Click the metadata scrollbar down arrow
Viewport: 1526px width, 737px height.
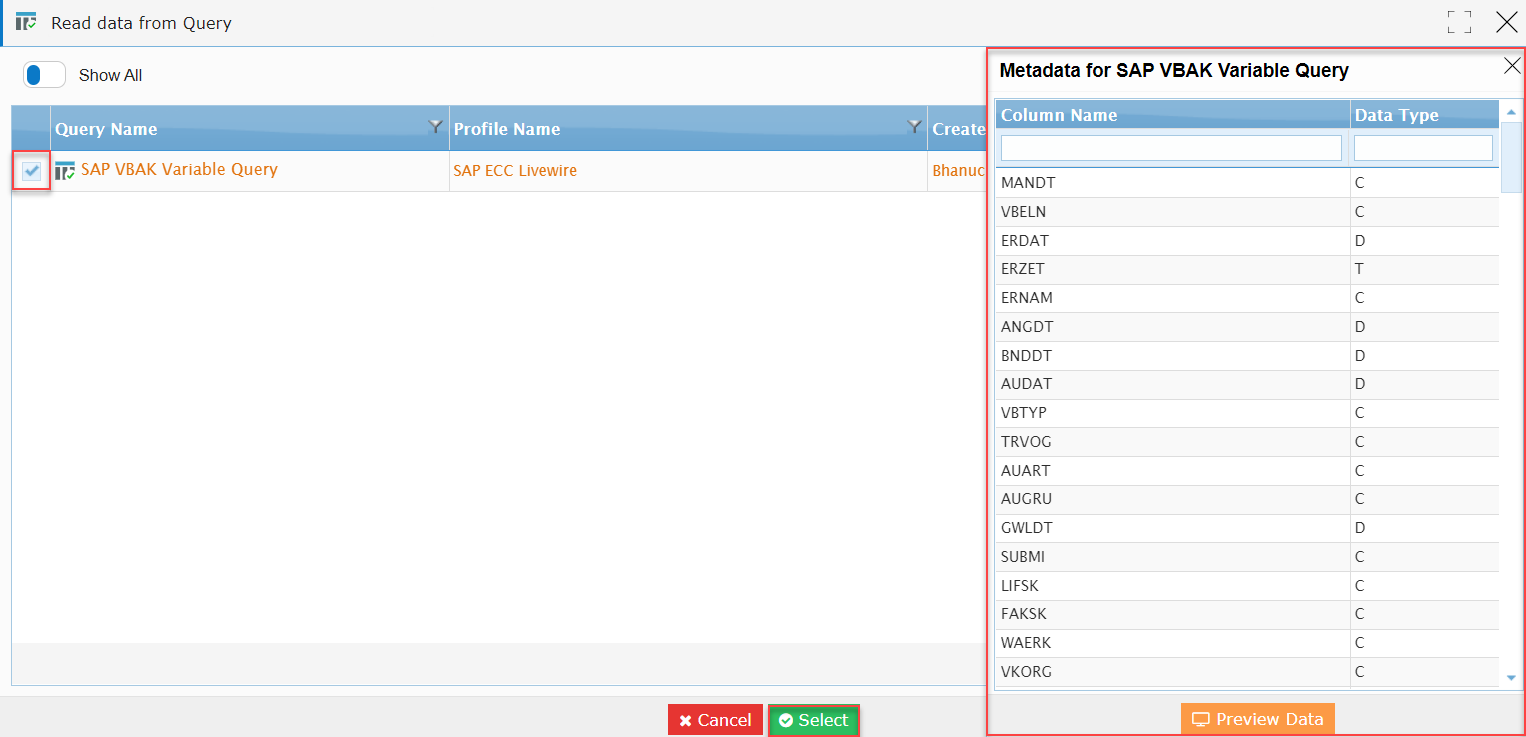tap(1511, 678)
